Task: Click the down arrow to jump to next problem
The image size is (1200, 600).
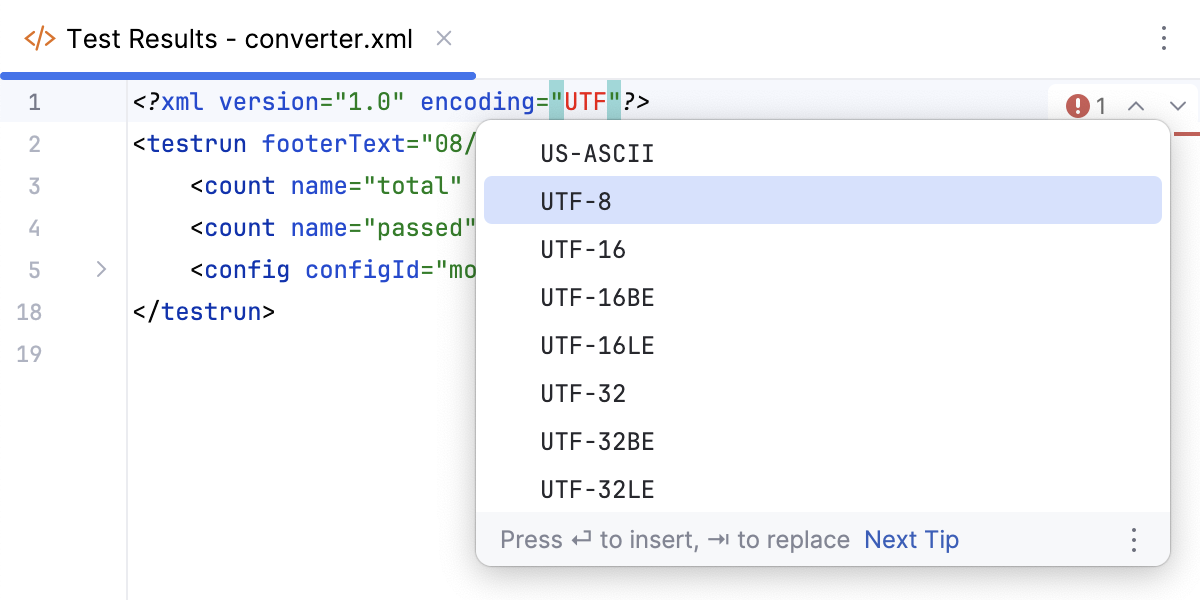Action: pos(1177,104)
